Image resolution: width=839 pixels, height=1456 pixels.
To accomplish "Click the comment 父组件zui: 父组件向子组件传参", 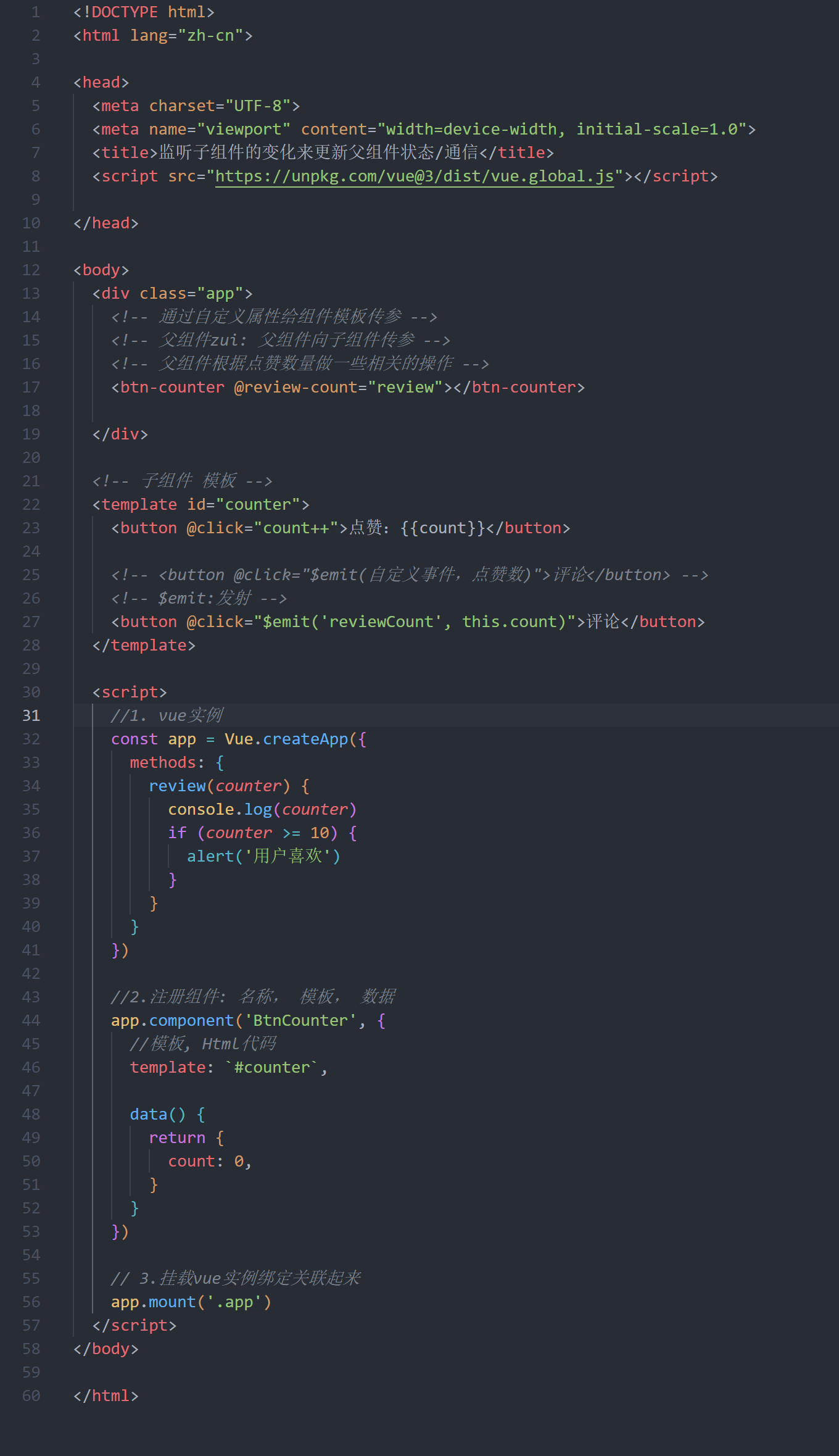I will coord(281,341).
